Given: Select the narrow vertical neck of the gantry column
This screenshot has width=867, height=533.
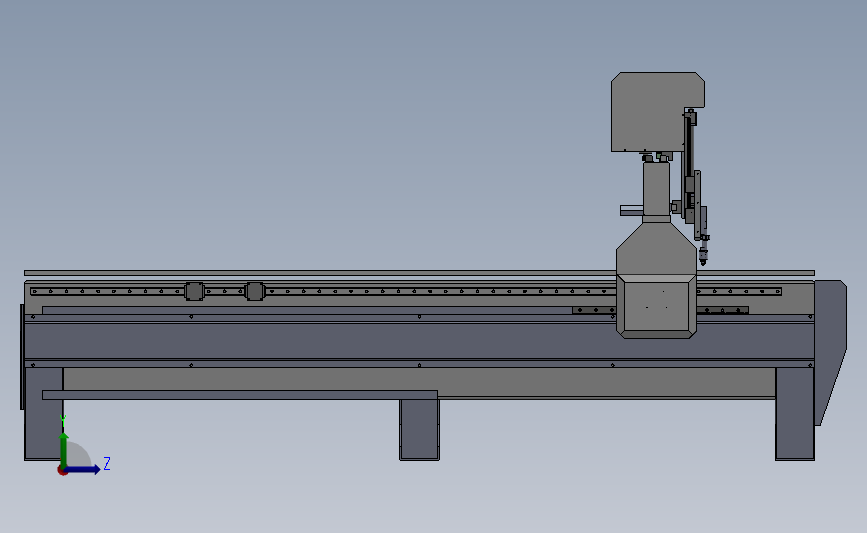Looking at the screenshot, I should click(656, 188).
